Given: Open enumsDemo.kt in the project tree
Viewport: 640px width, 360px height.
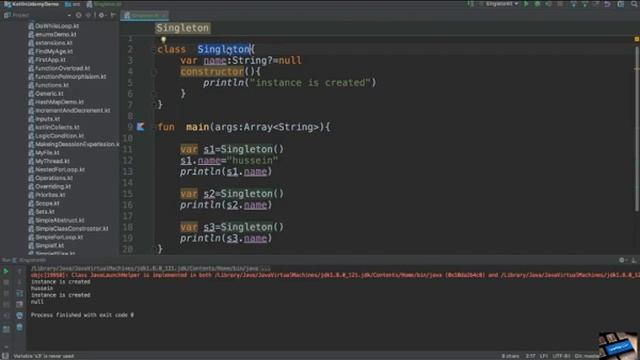Looking at the screenshot, I should tap(52, 34).
